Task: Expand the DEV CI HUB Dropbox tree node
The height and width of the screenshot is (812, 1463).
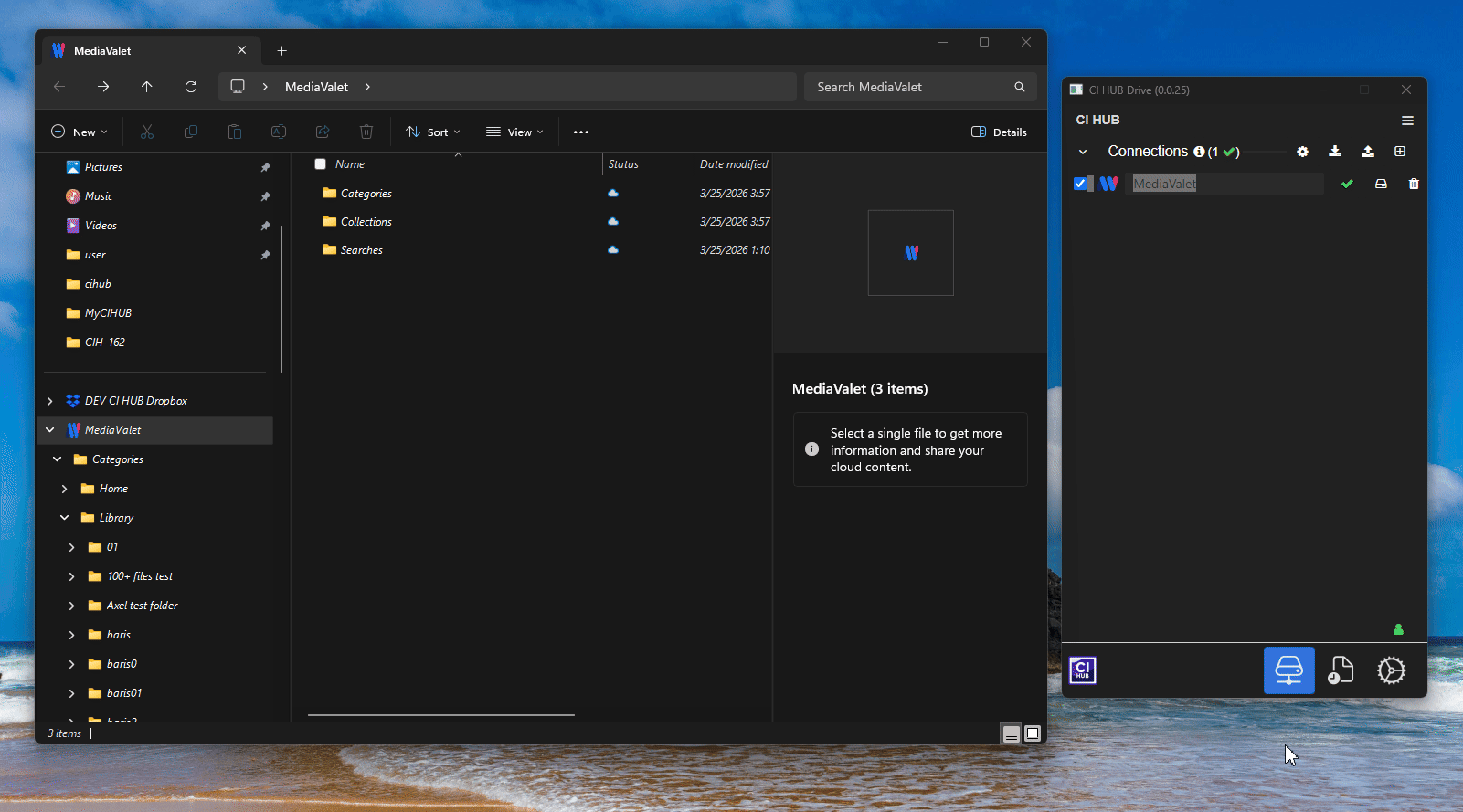Action: 50,401
